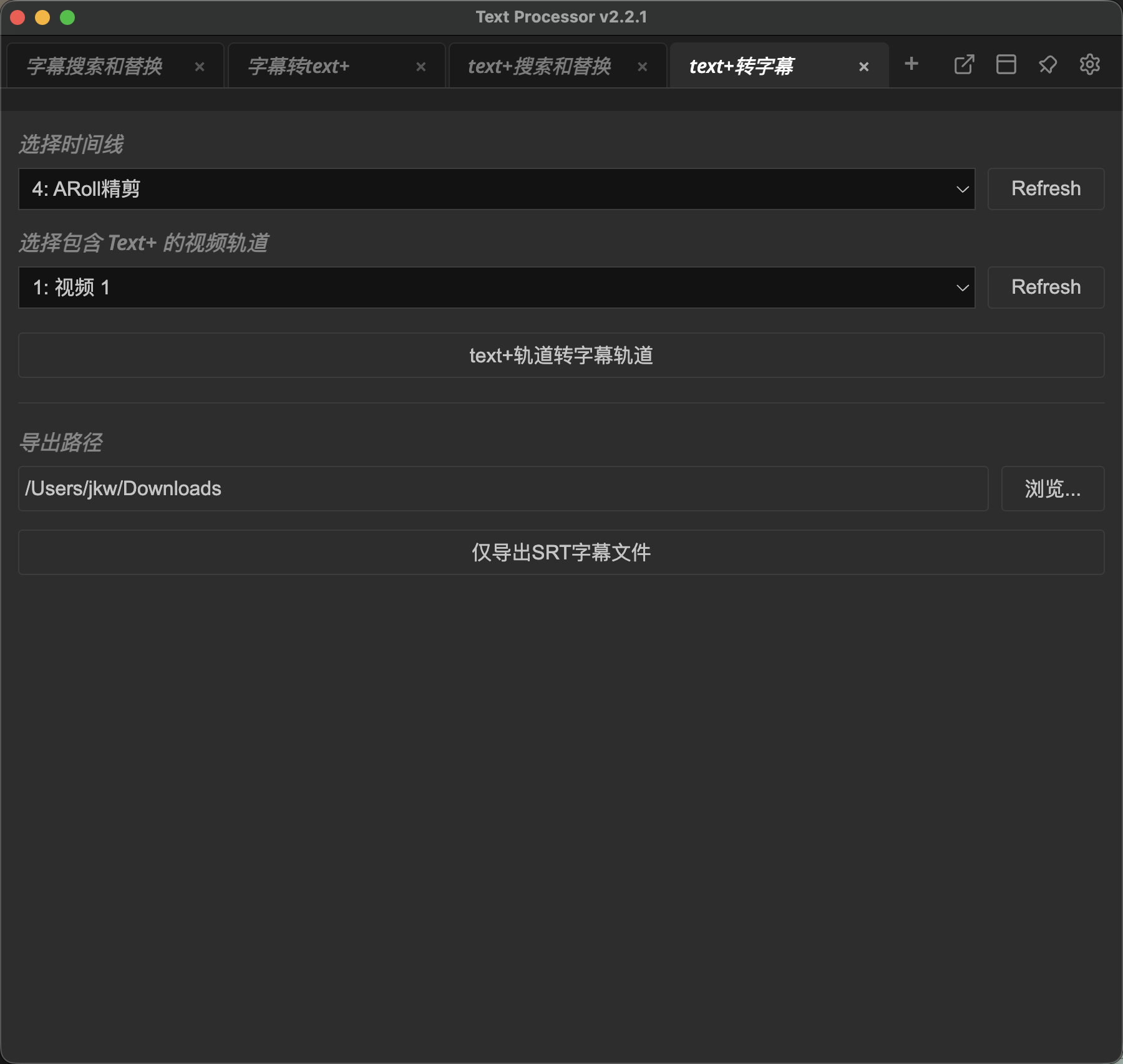1123x1064 pixels.
Task: Click the export path input field
Action: pos(503,489)
